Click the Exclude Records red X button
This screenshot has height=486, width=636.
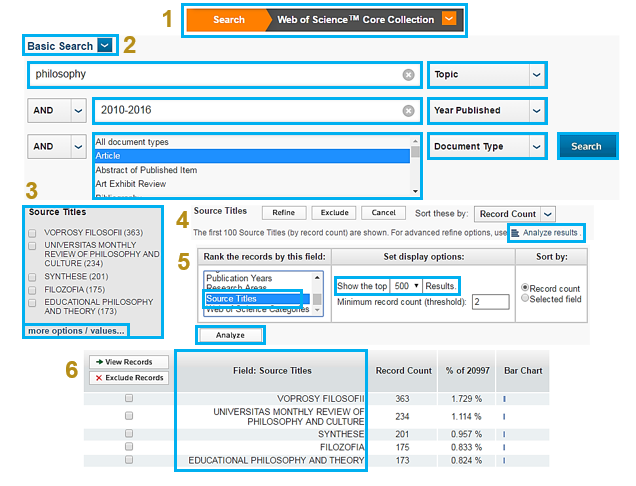[x=128, y=377]
